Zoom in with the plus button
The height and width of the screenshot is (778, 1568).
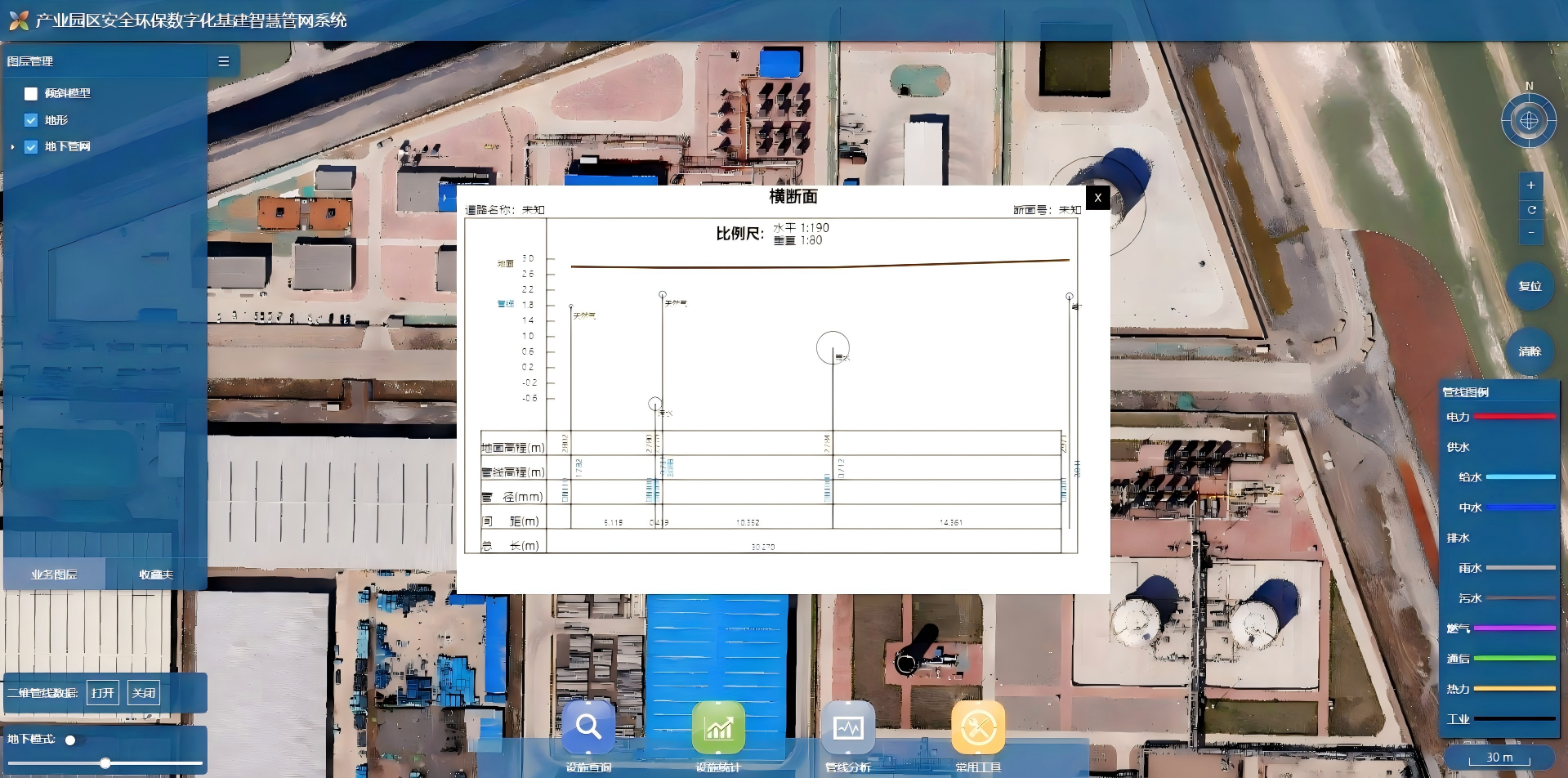pos(1531,186)
